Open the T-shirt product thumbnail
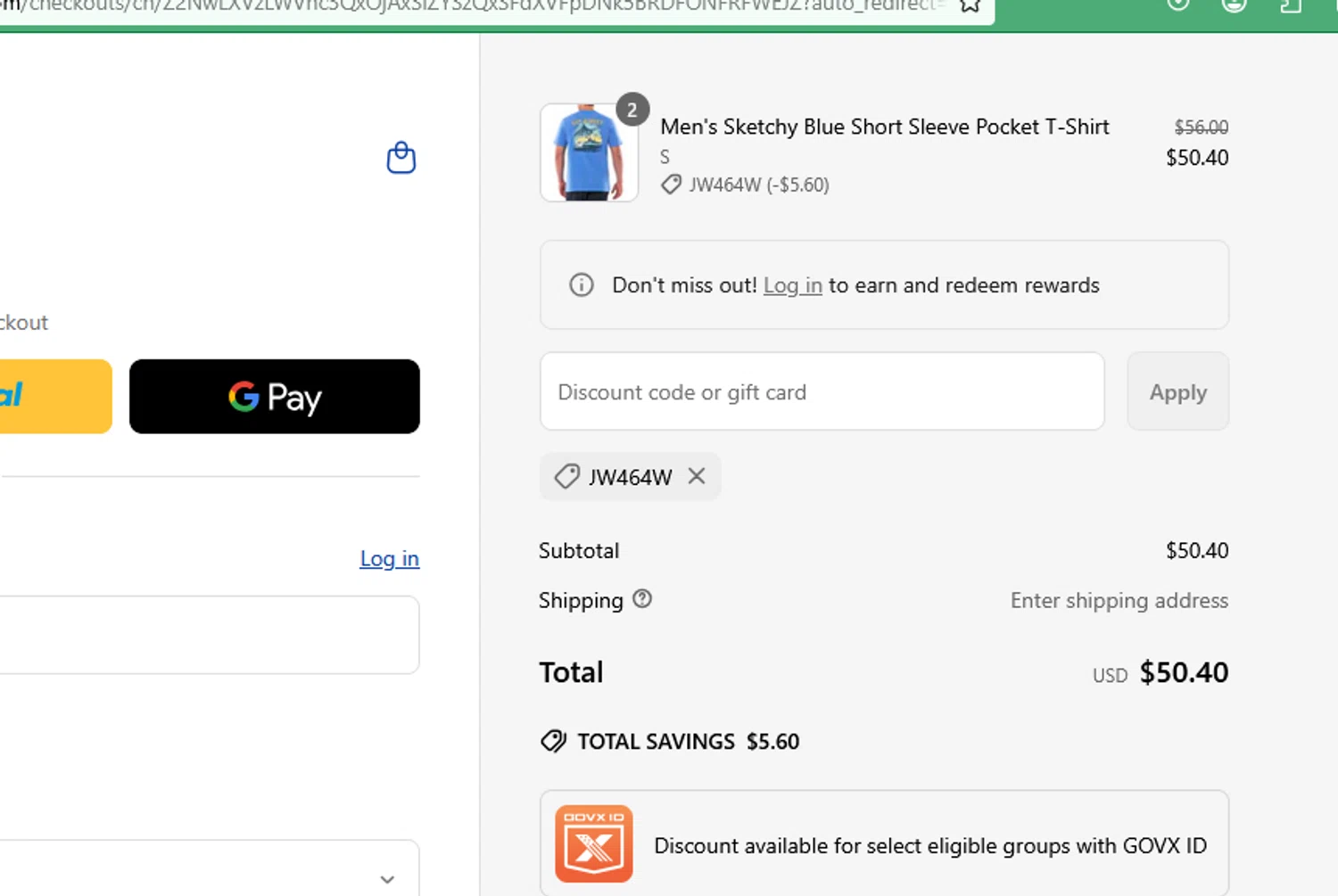Image resolution: width=1338 pixels, height=896 pixels. click(589, 152)
